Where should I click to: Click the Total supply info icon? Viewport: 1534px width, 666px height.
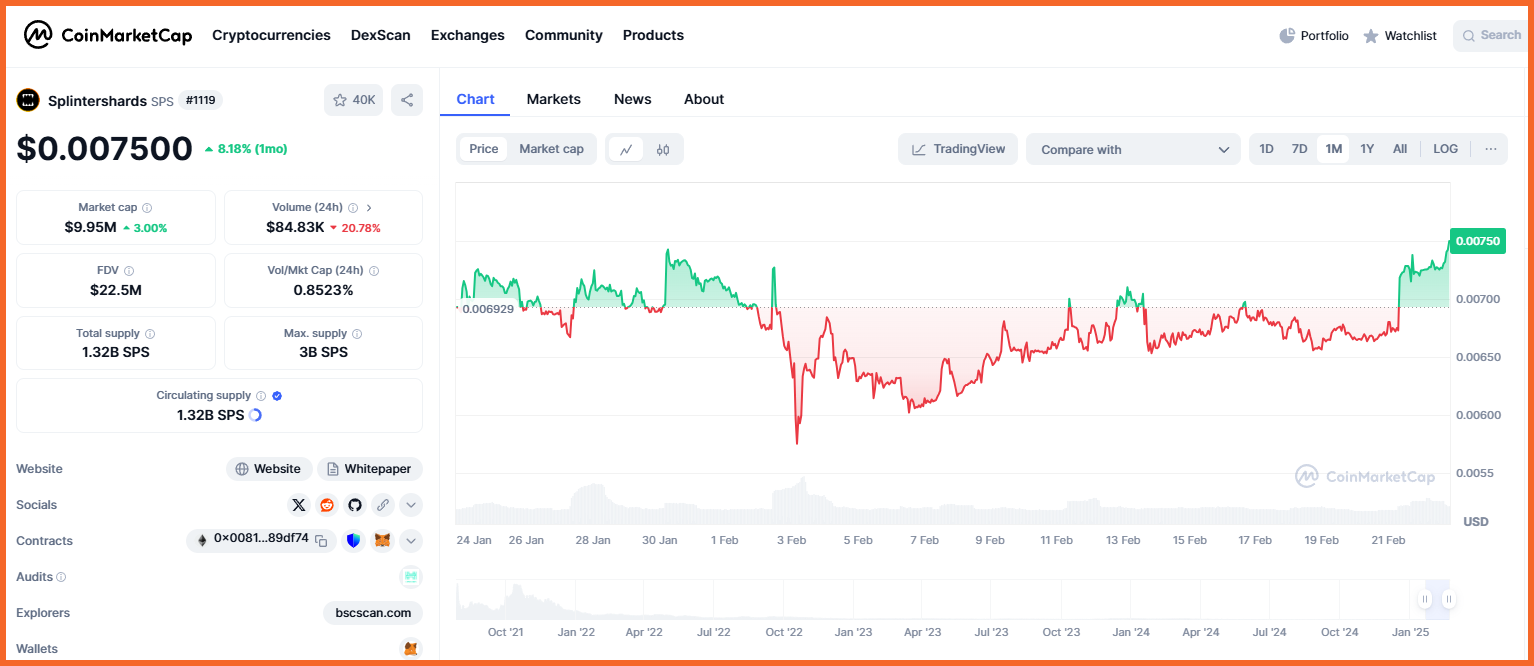pos(150,334)
